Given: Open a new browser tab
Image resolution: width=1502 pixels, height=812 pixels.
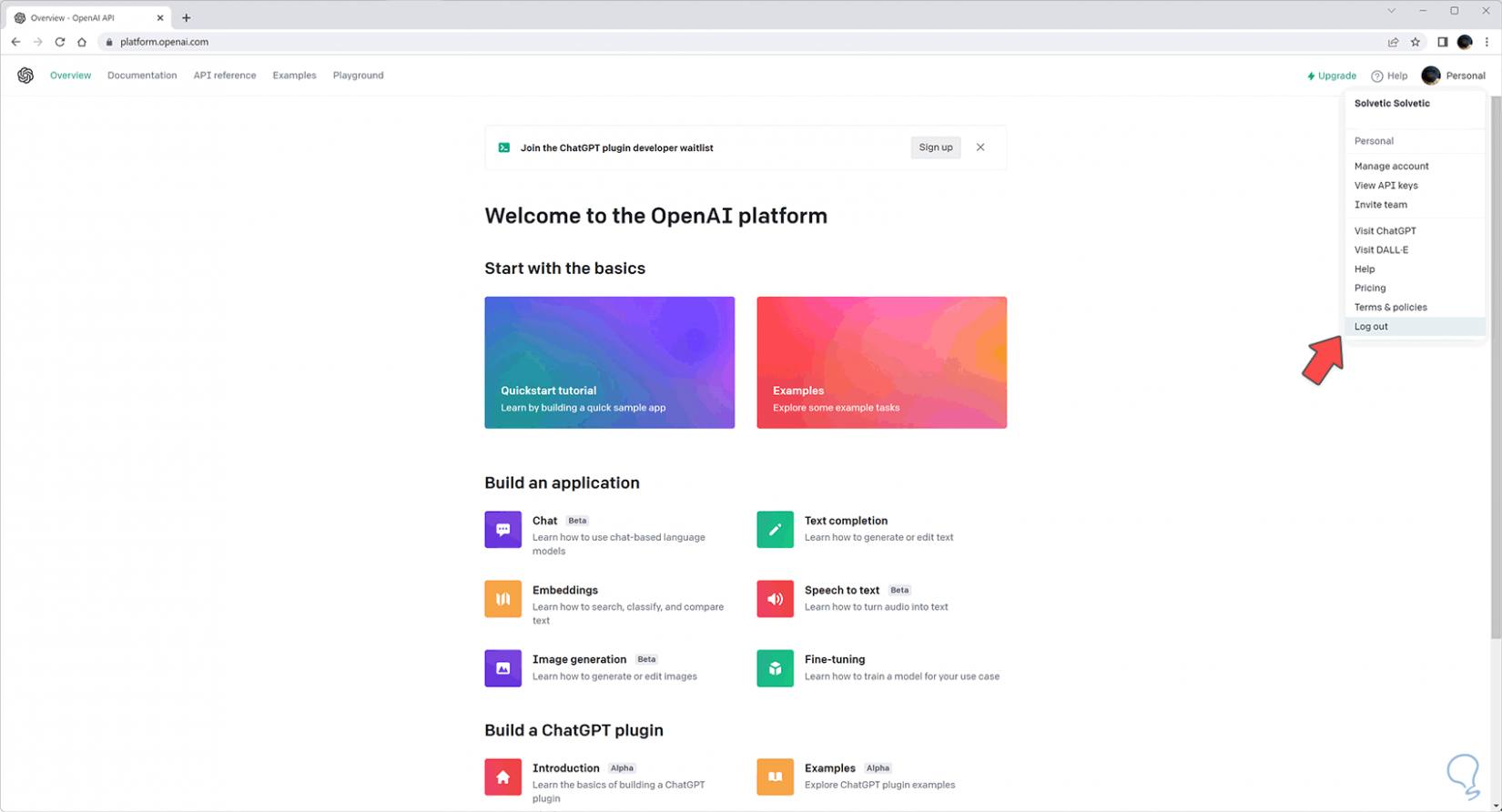Looking at the screenshot, I should pos(187,17).
